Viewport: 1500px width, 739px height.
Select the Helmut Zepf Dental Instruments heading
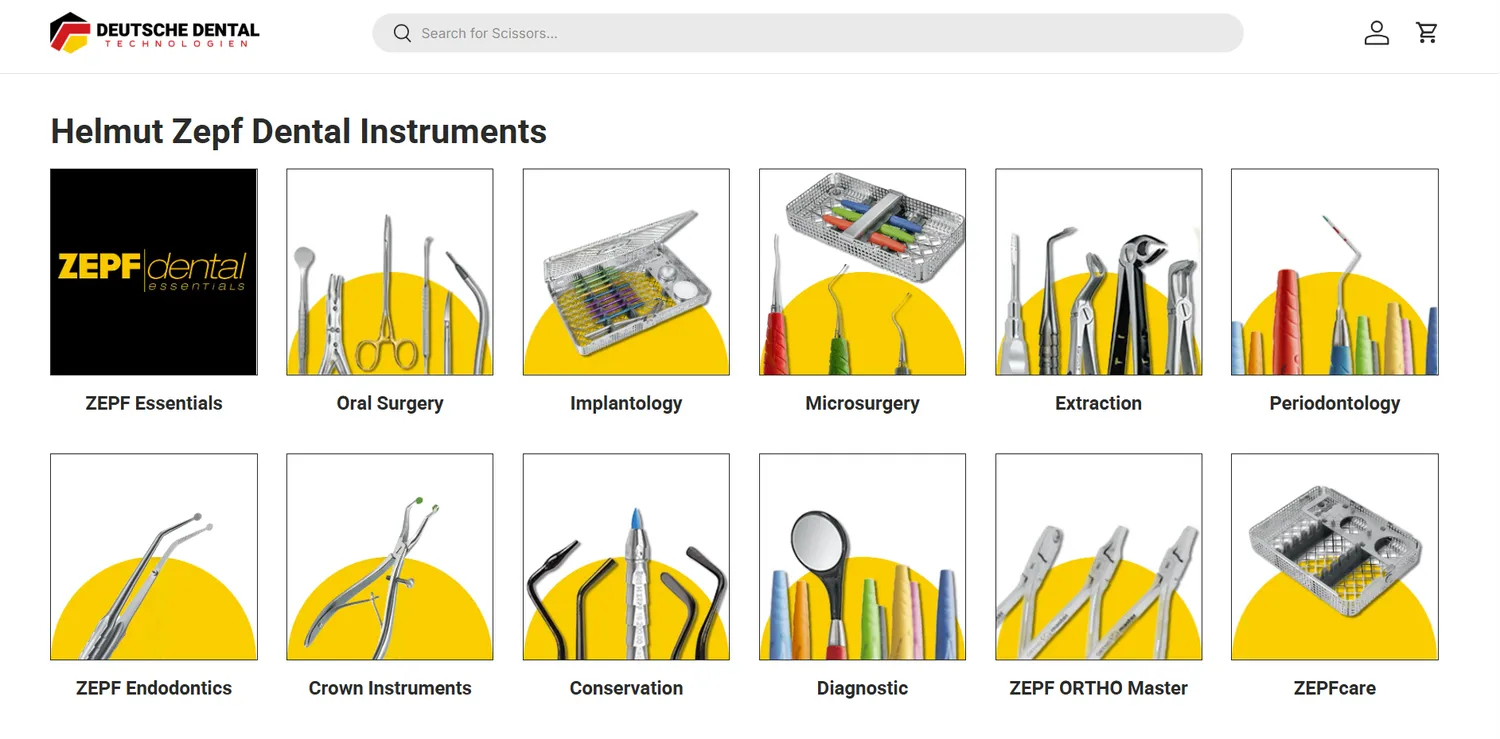tap(299, 132)
